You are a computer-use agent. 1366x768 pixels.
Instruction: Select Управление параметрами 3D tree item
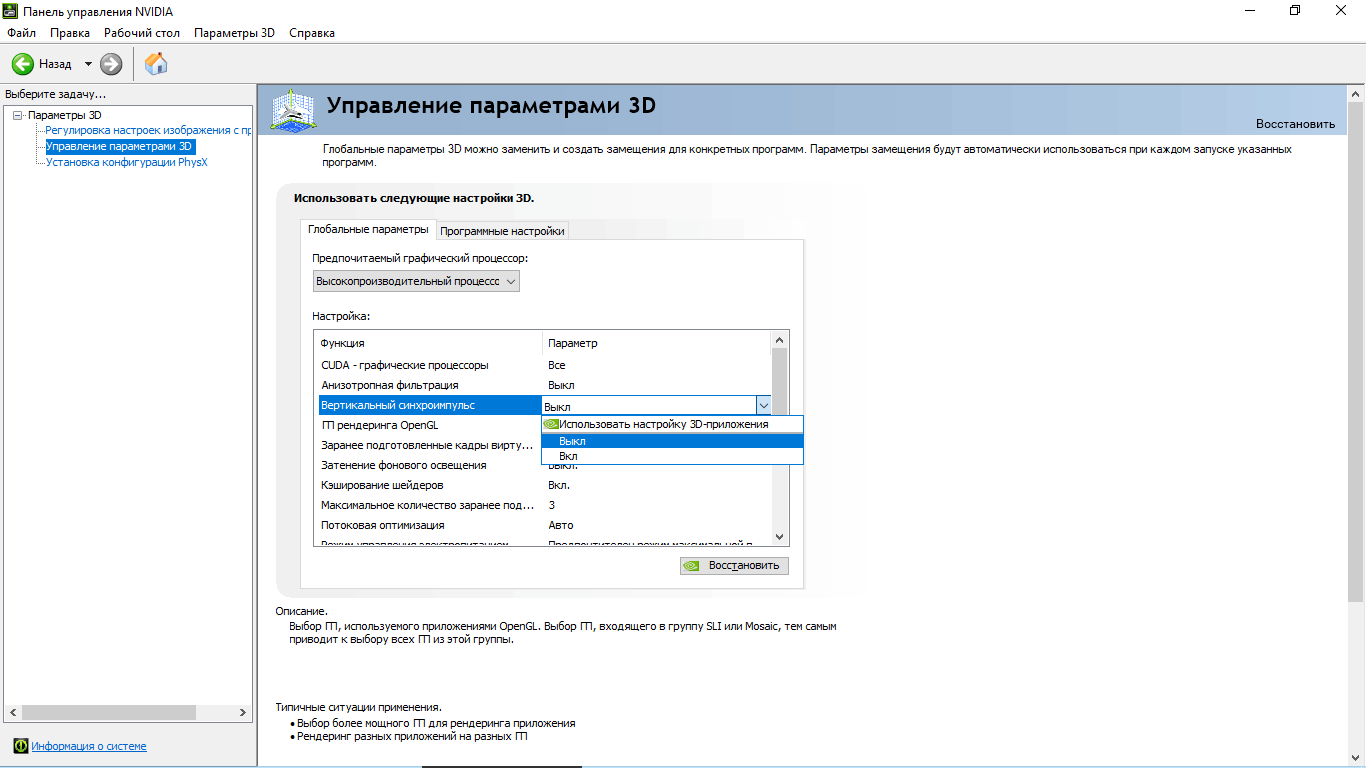120,146
